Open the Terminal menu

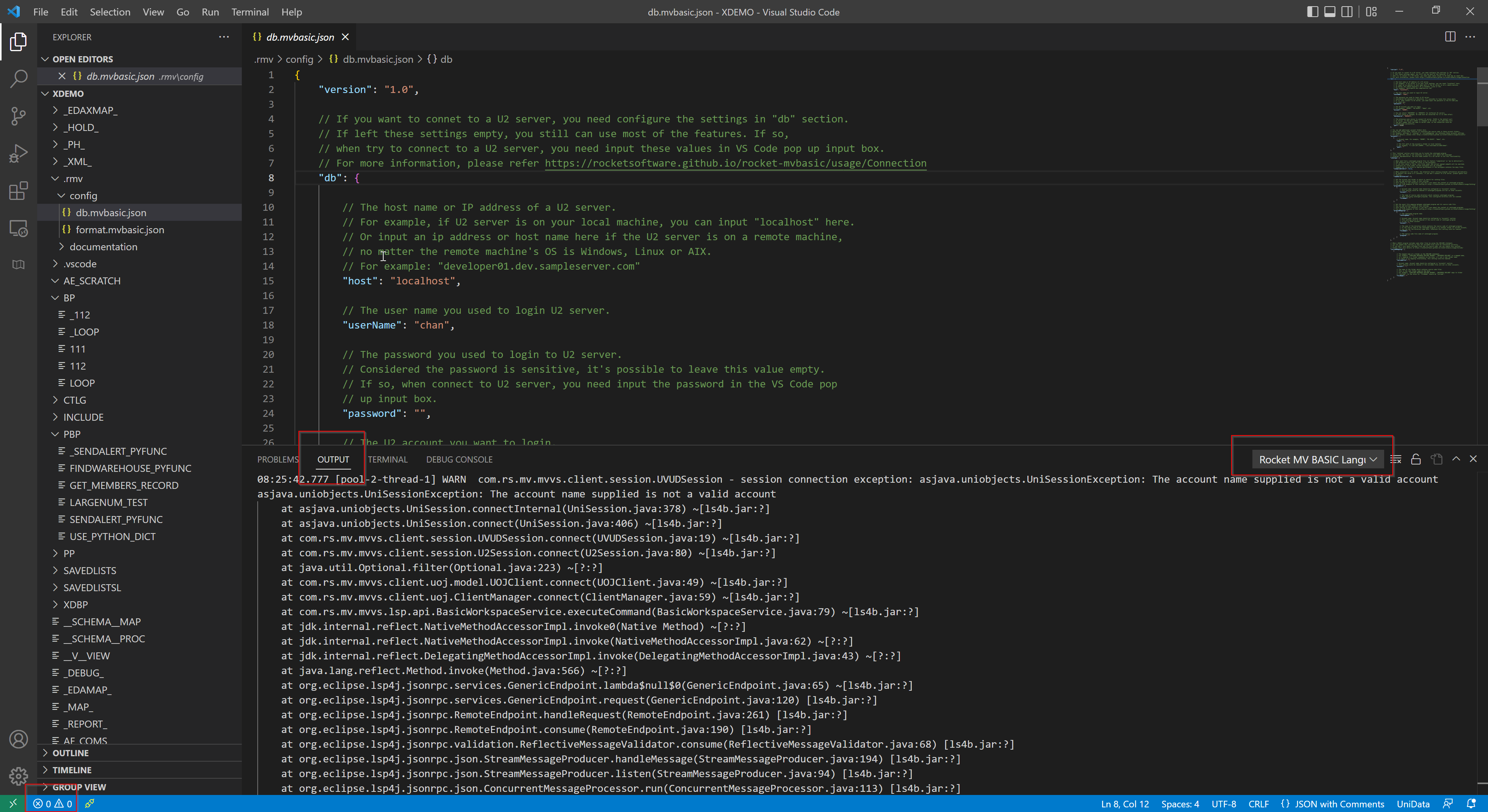pyautogui.click(x=250, y=12)
